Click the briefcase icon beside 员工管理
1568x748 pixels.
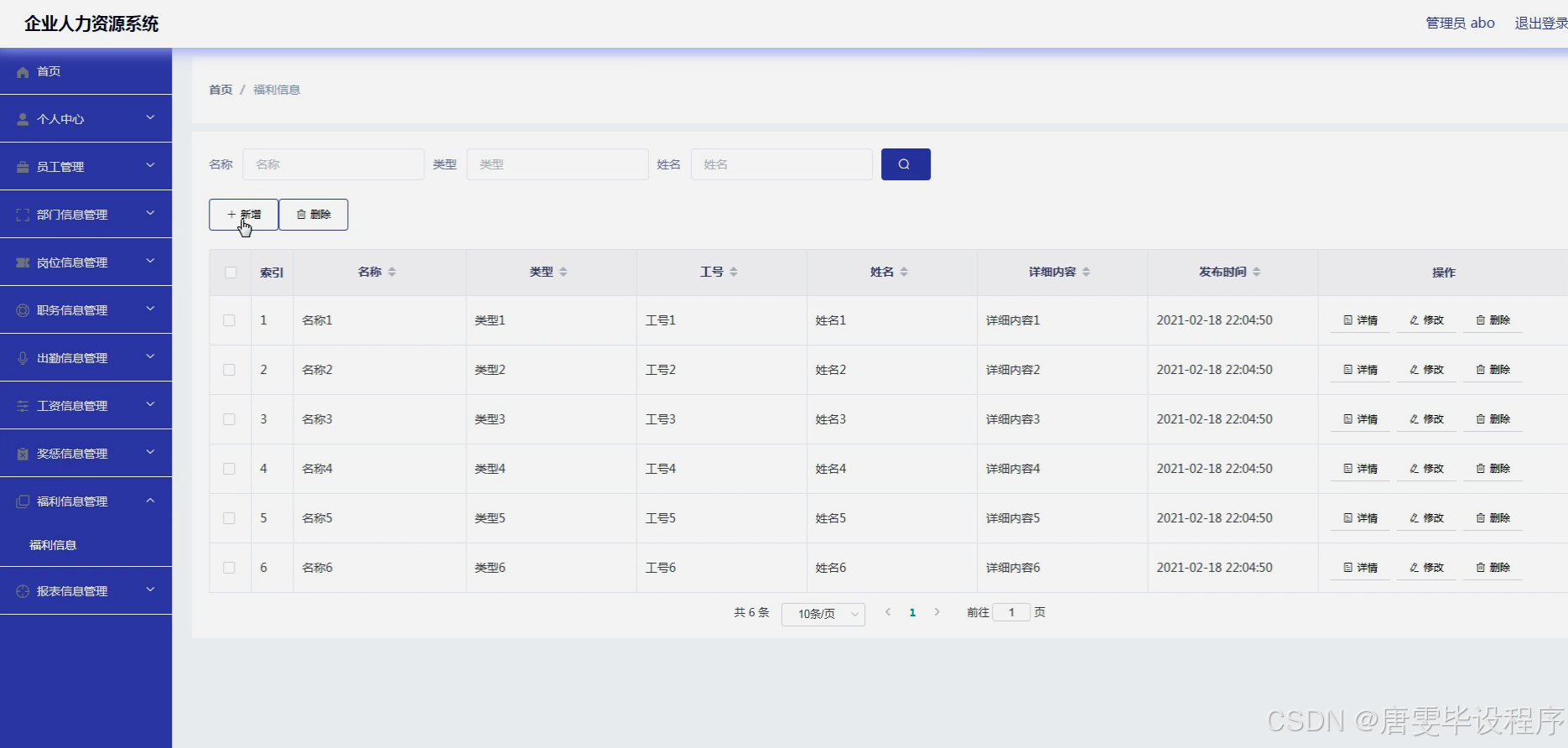23,167
